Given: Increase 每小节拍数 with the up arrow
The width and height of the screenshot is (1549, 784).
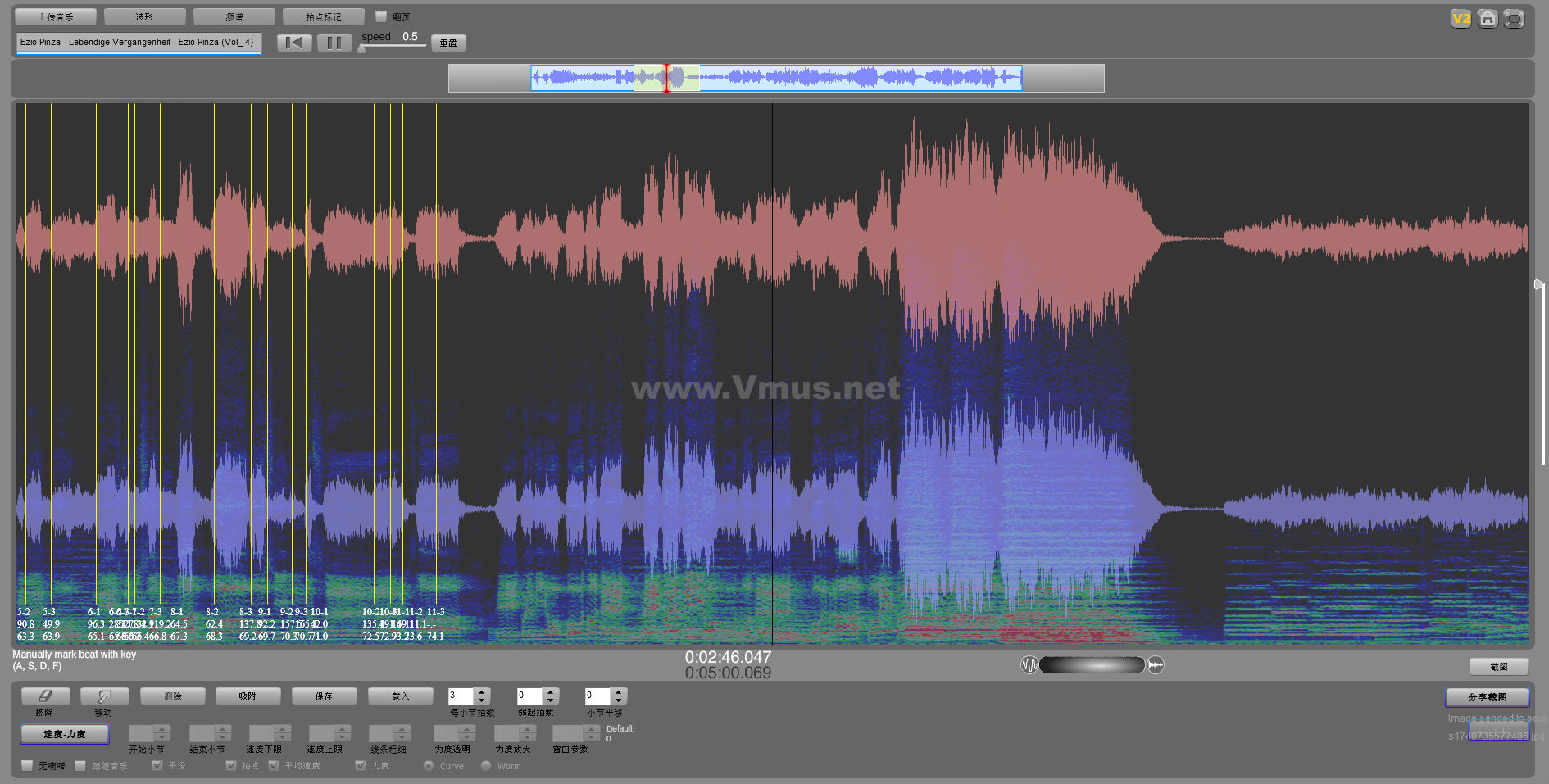Looking at the screenshot, I should click(x=482, y=692).
